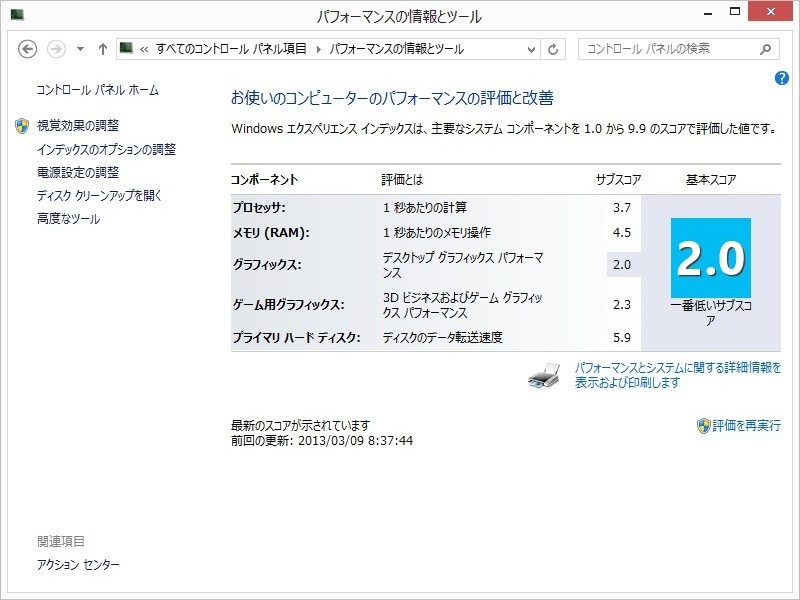Open the recent locations dropdown arrow
Image resolution: width=800 pixels, height=600 pixels.
80,49
